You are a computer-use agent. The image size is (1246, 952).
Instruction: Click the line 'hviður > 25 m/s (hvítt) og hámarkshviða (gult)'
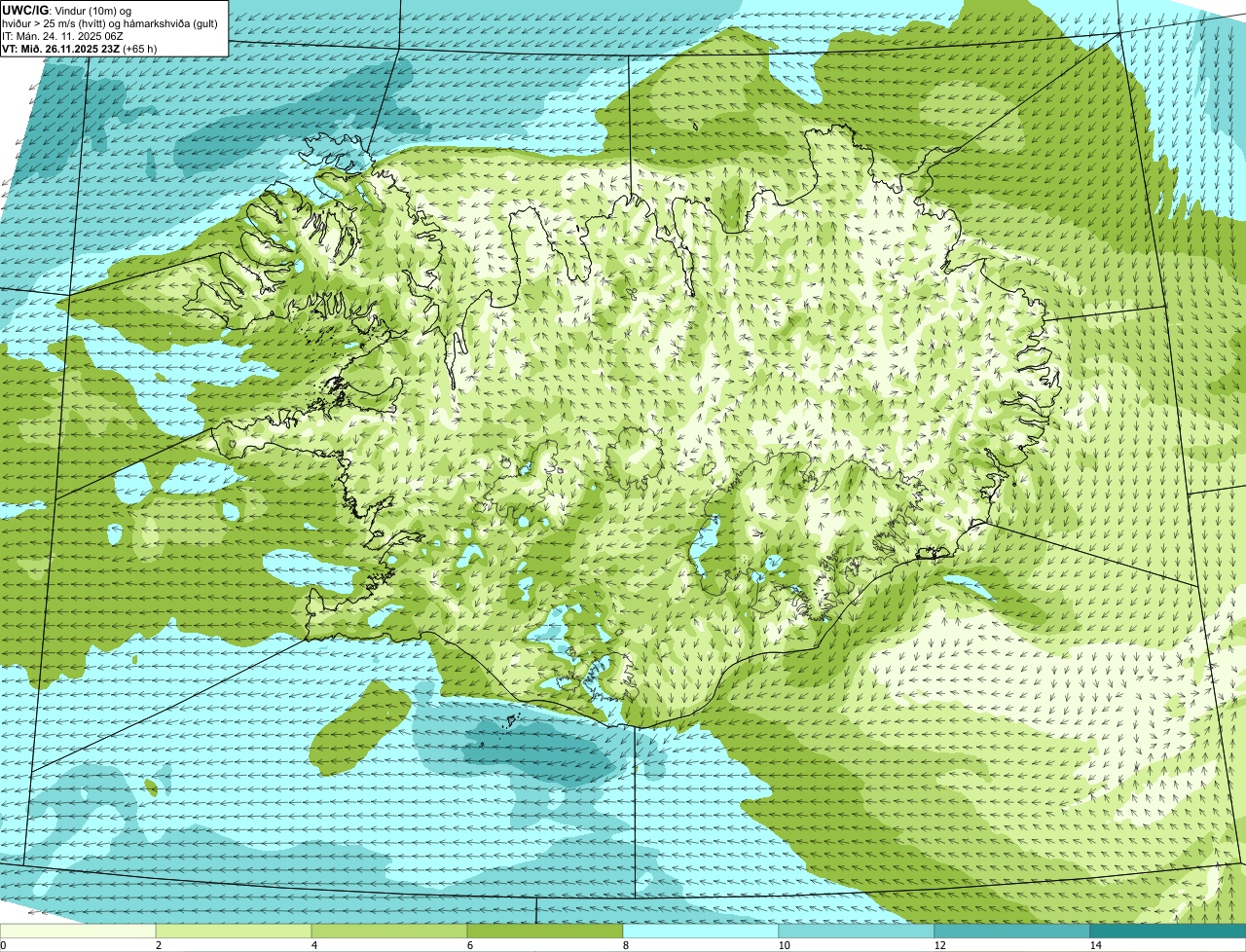click(x=112, y=22)
